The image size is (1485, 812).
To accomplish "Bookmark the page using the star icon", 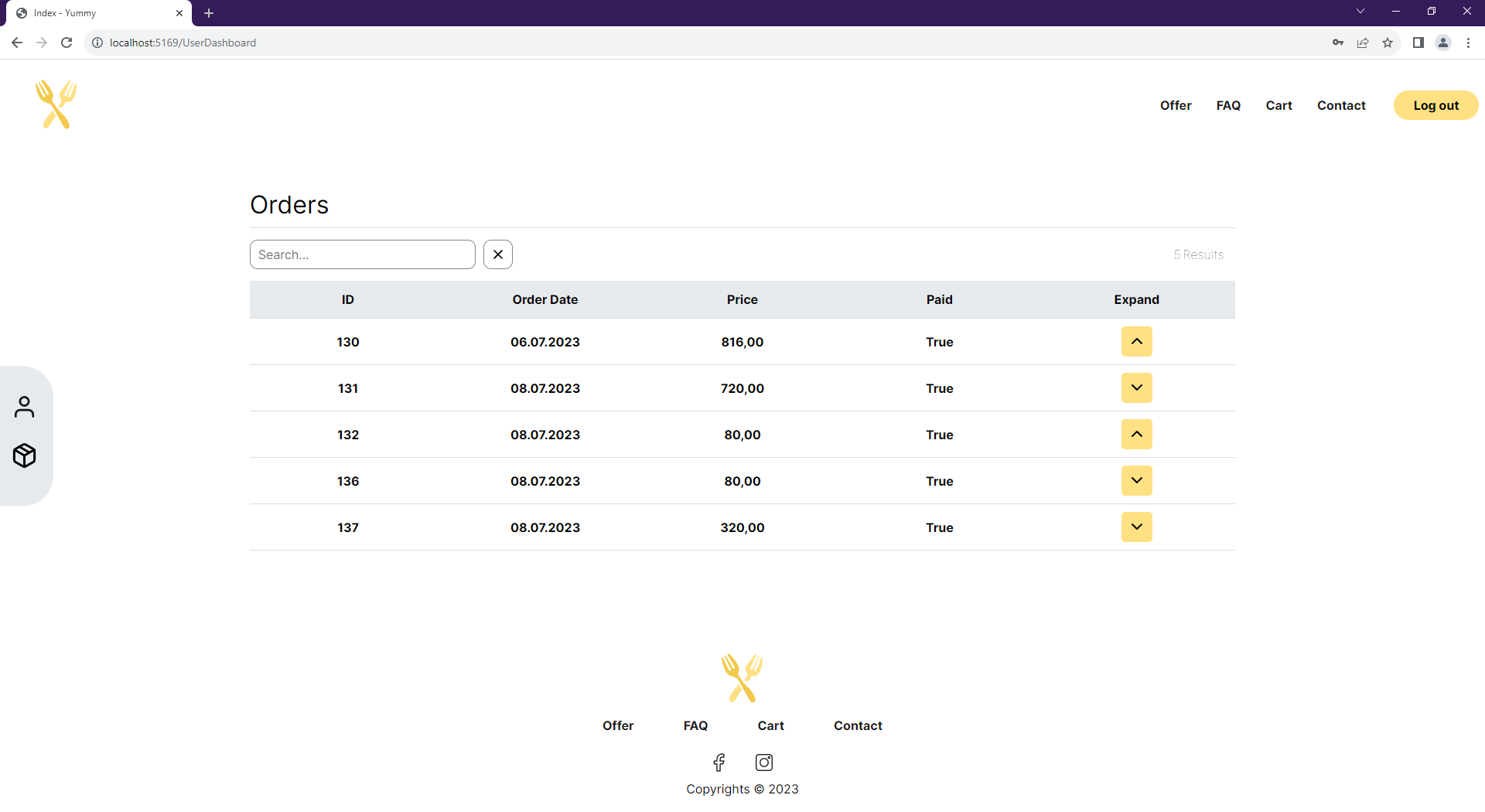I will coord(1388,43).
